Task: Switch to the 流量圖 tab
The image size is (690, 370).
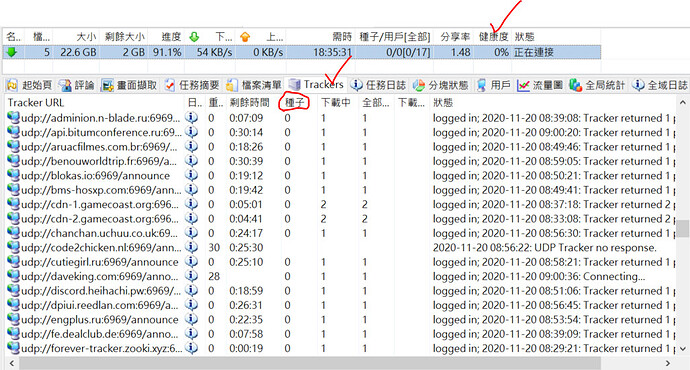Action: point(540,85)
